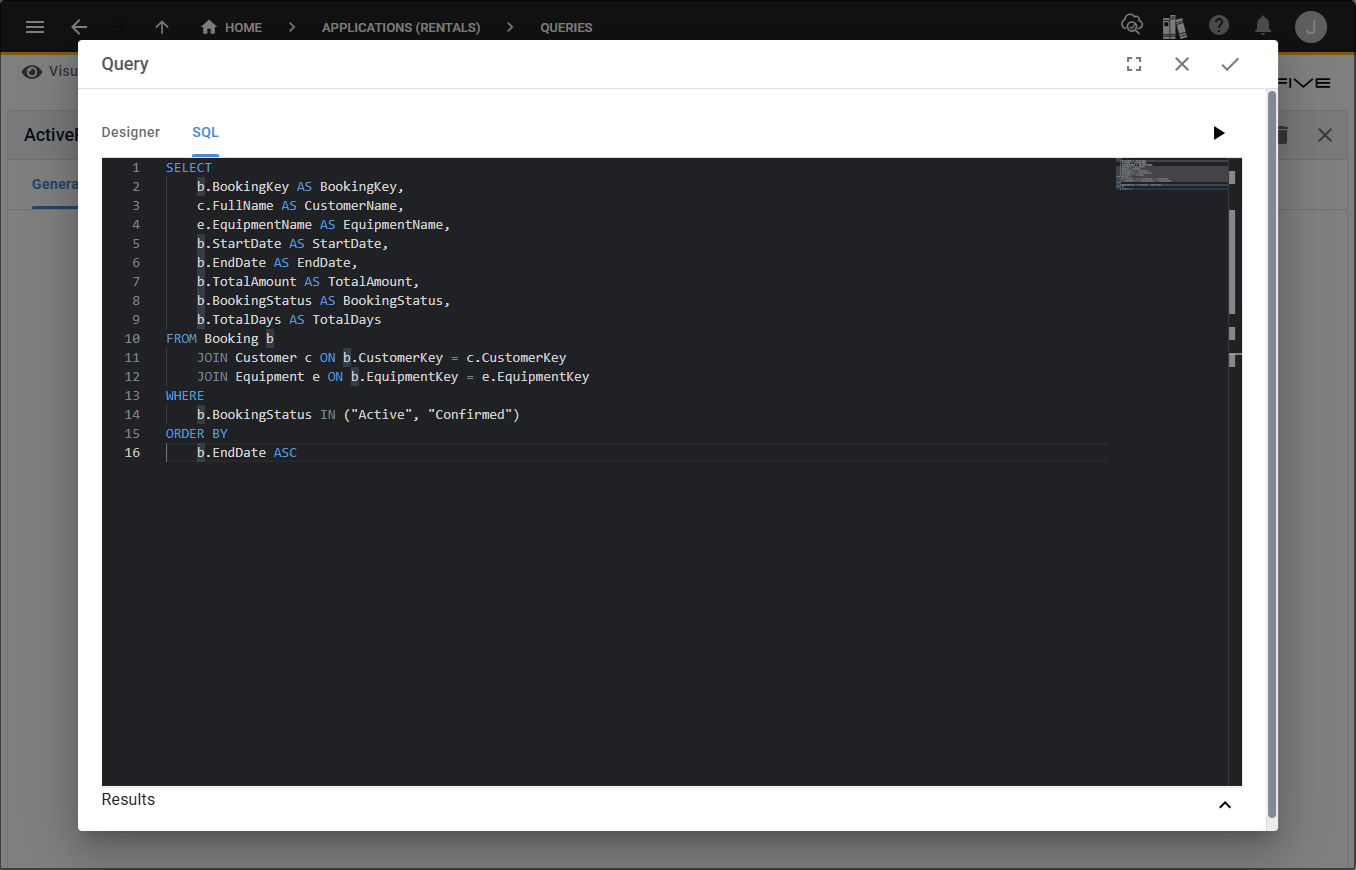
Task: Close the background form X icon
Action: pos(1325,135)
